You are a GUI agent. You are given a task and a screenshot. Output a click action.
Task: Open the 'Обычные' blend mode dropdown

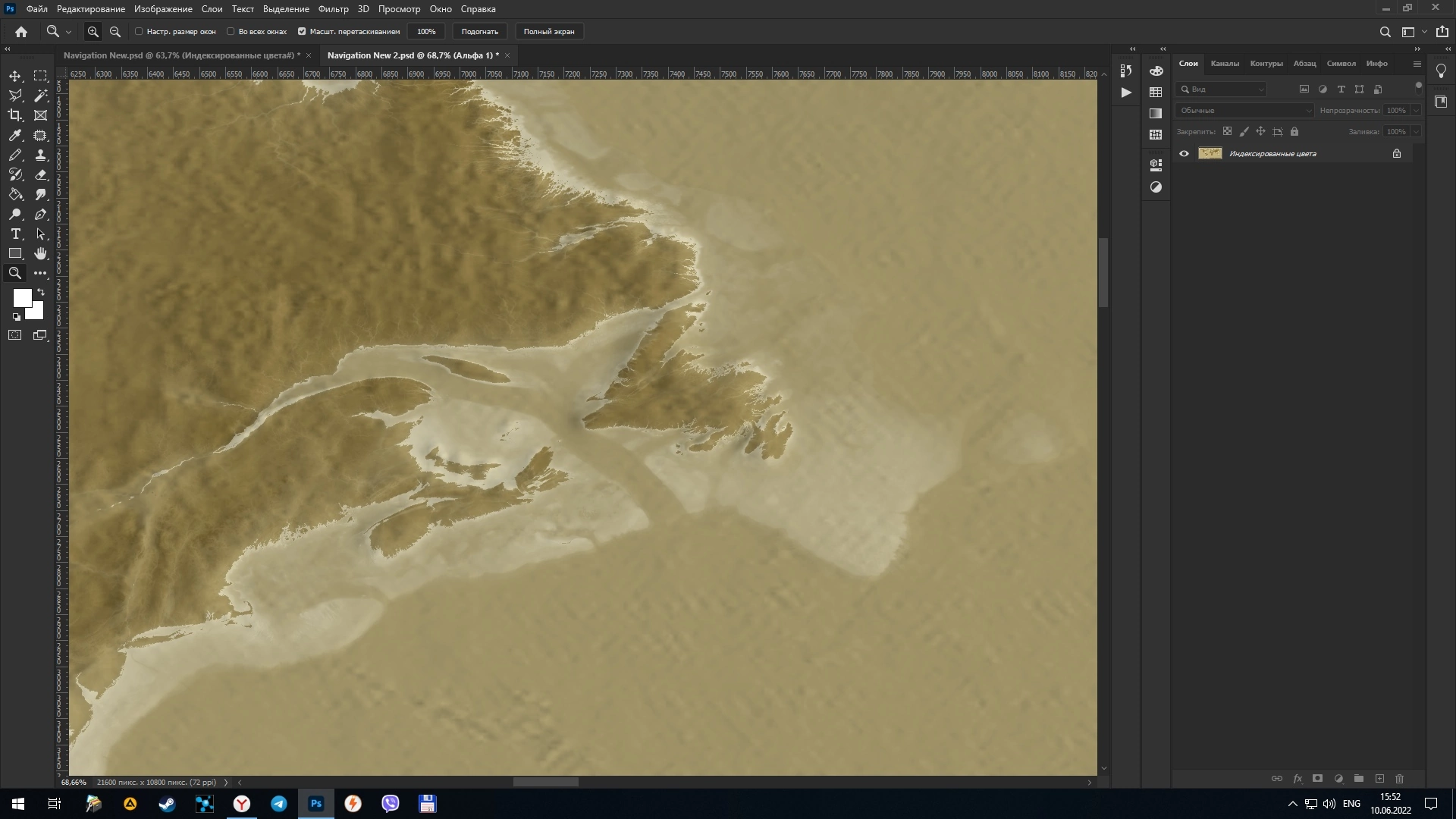[1244, 111]
